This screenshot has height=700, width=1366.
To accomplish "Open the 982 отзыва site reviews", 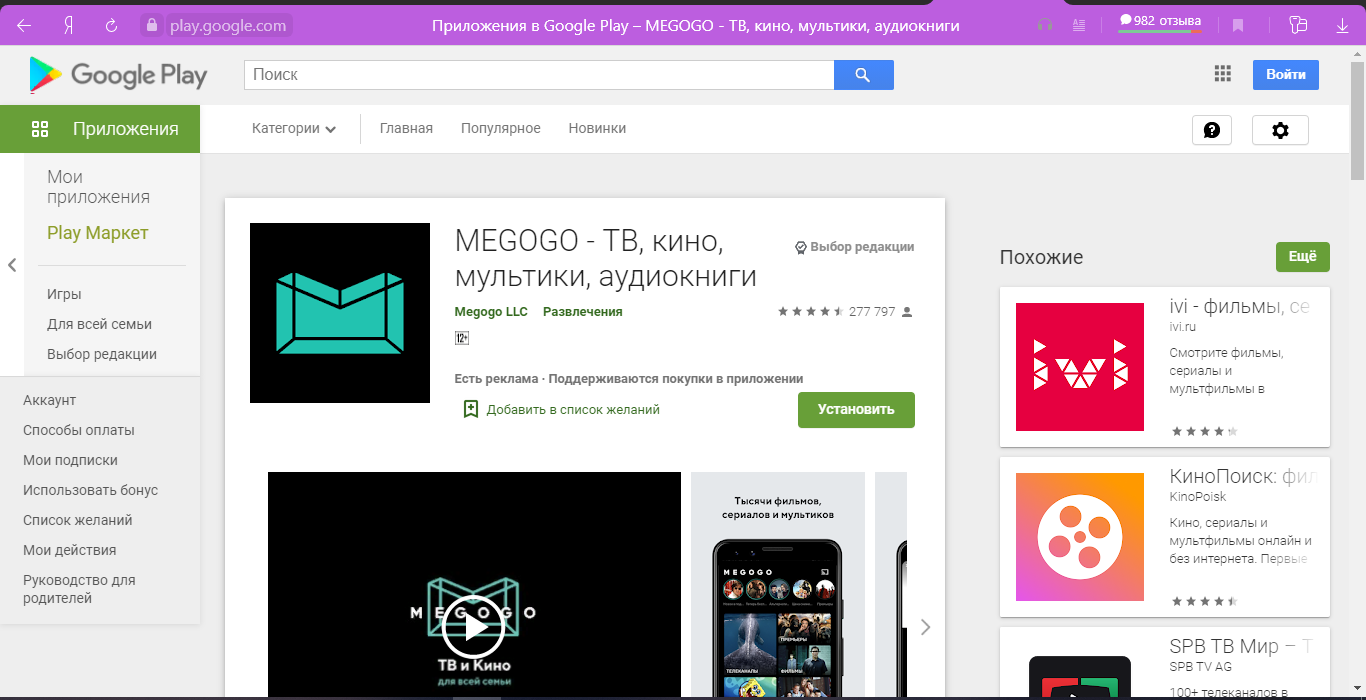I will tap(1160, 22).
